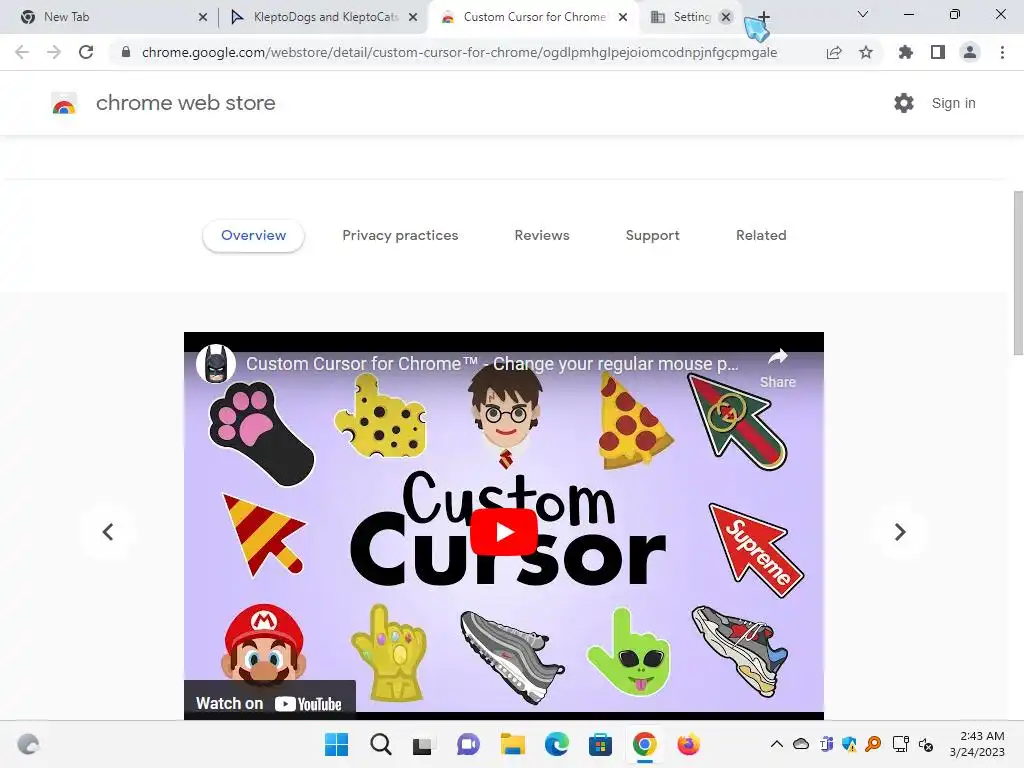Viewport: 1024px width, 768px height.
Task: Go forward to the next page
Action: [54, 52]
